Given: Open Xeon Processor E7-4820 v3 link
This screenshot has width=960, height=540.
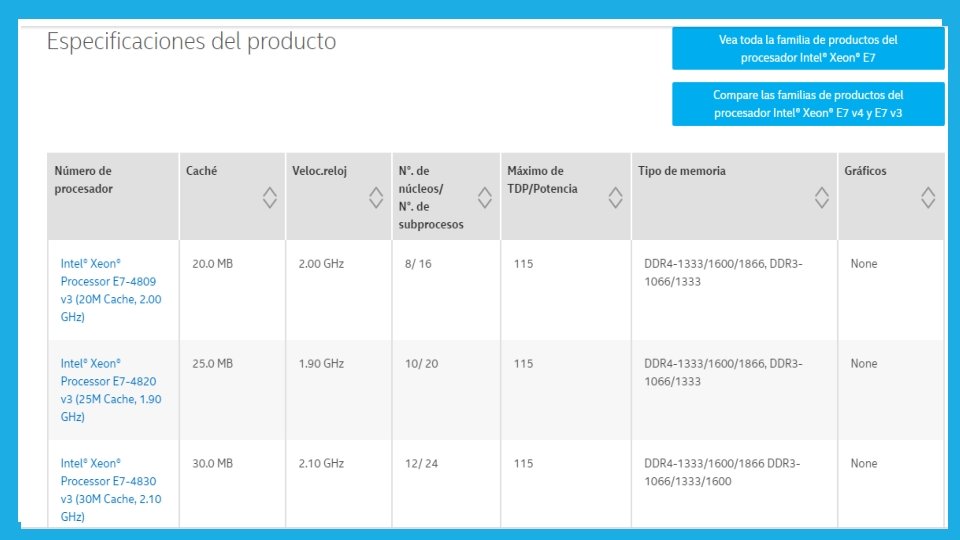Looking at the screenshot, I should tap(111, 390).
